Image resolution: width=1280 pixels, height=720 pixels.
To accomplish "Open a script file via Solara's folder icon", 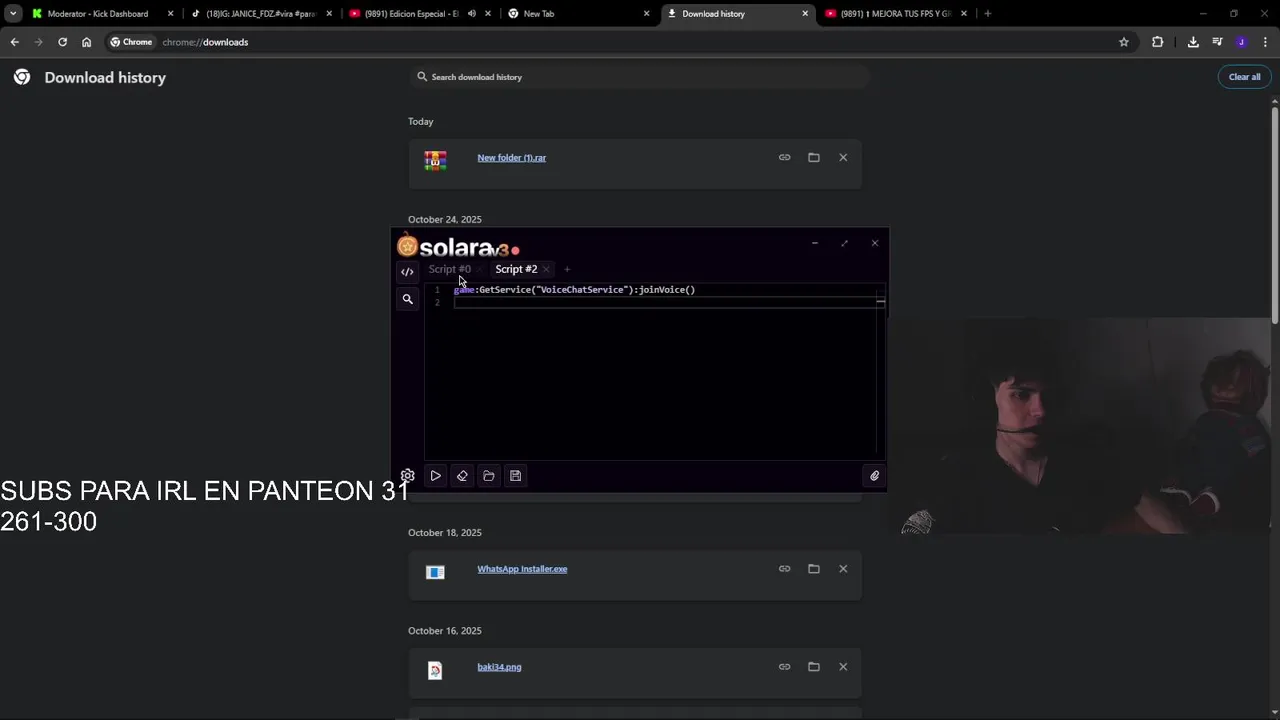I will click(x=489, y=476).
